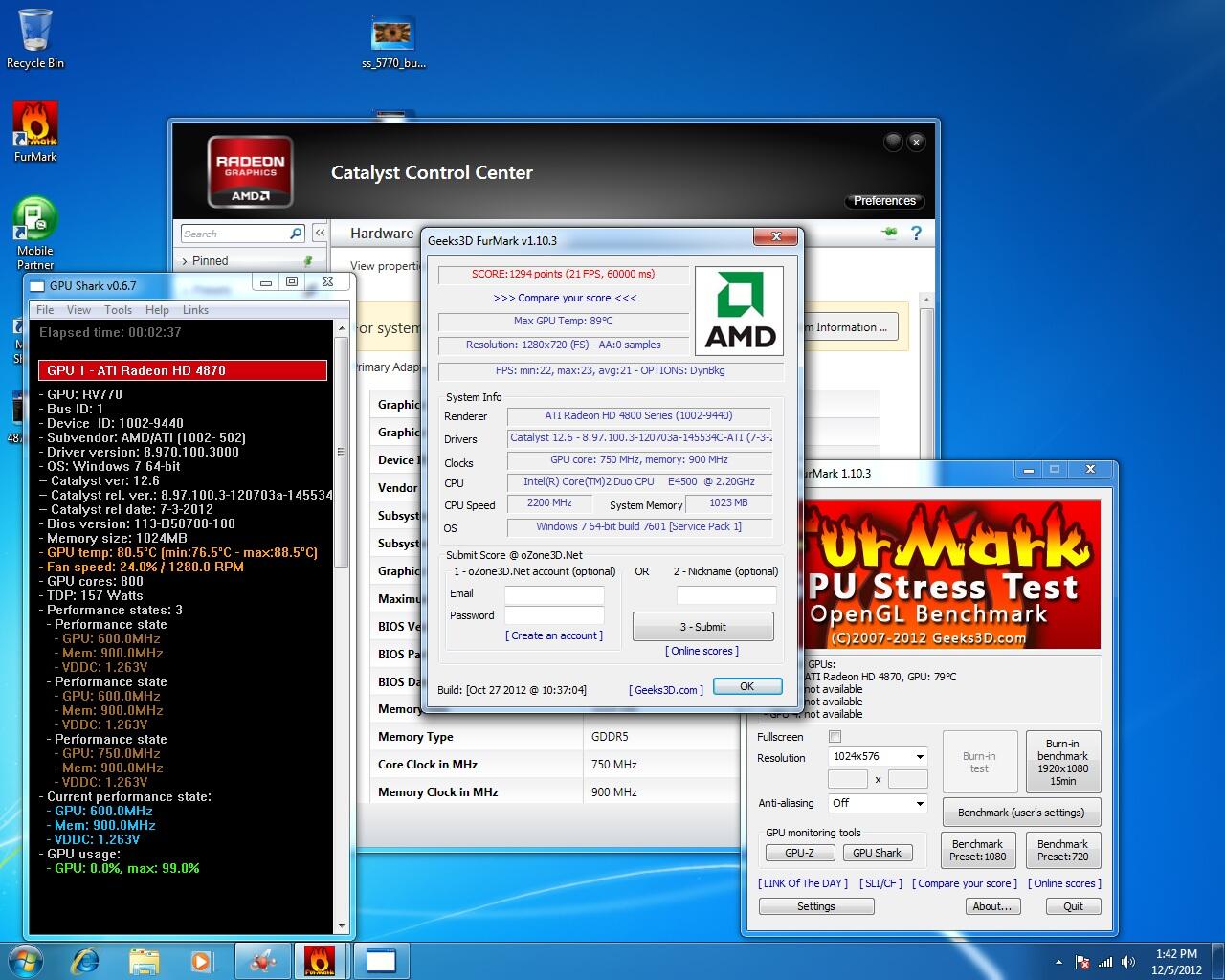Show hidden tray icons arrow
Viewport: 1225px width, 980px height.
click(x=1058, y=962)
